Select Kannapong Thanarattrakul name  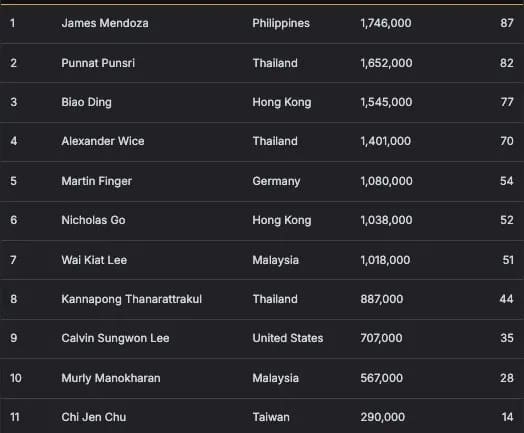[132, 299]
